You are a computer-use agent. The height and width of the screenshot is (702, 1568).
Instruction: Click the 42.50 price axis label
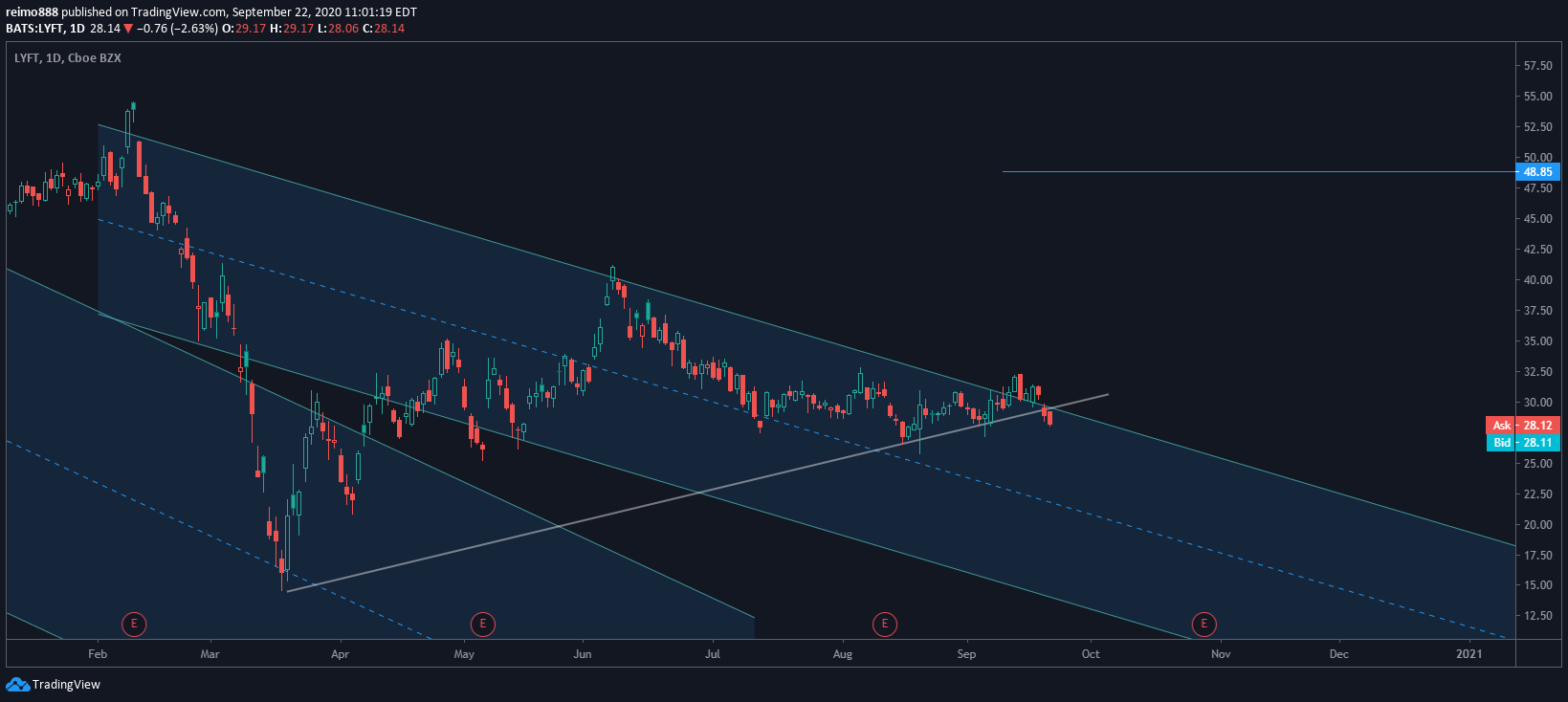coord(1538,250)
